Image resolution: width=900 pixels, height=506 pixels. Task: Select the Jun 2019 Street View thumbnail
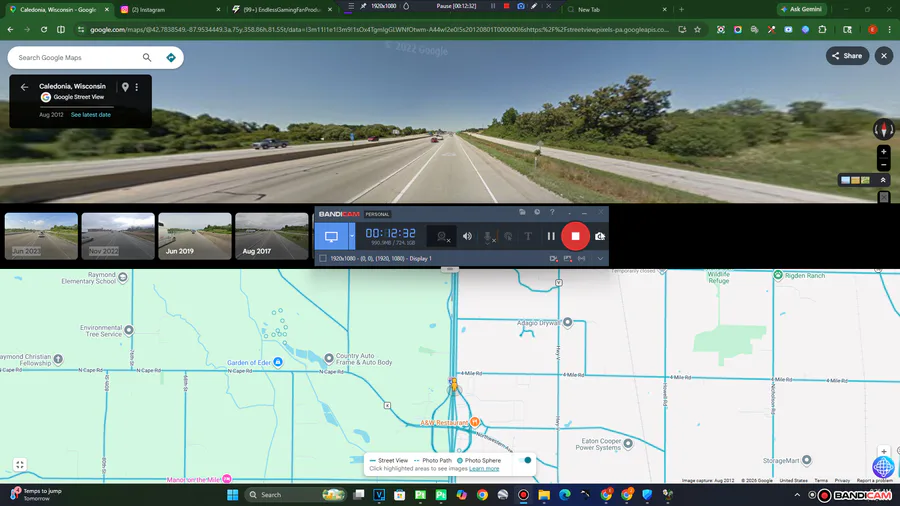[195, 236]
